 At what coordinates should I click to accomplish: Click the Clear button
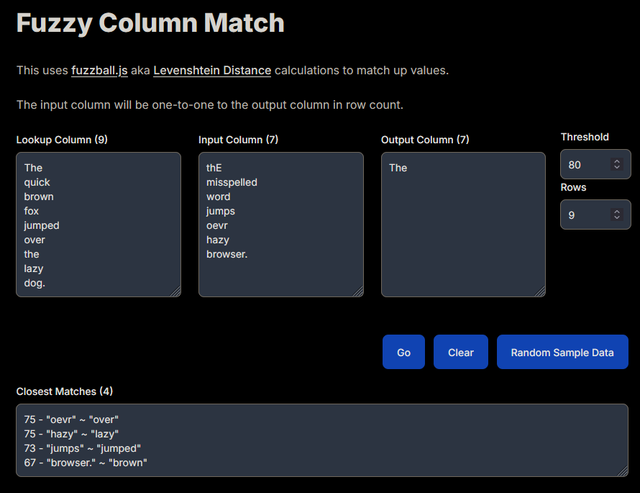pos(460,352)
